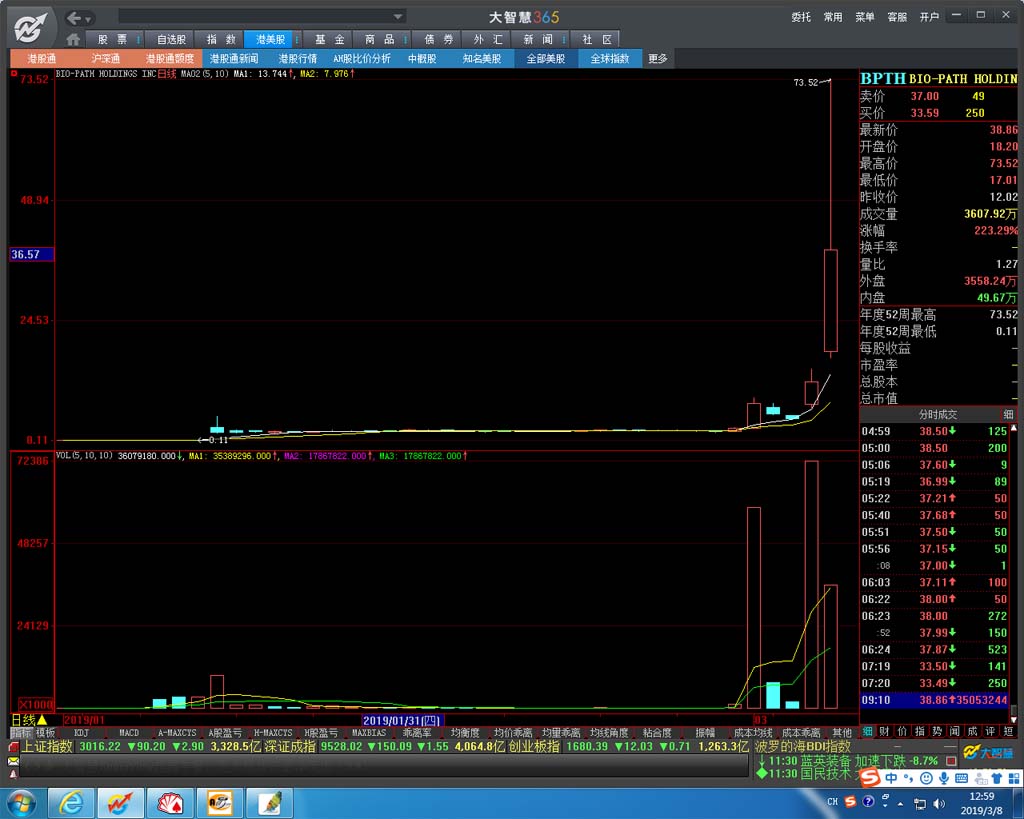Screen dimensions: 1024x819
Task: Open the 社区 main tab
Action: pos(596,39)
